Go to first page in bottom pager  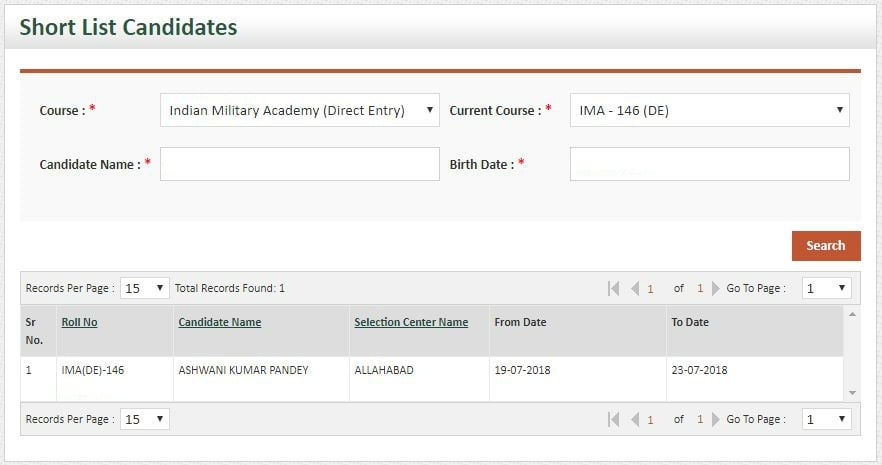614,419
